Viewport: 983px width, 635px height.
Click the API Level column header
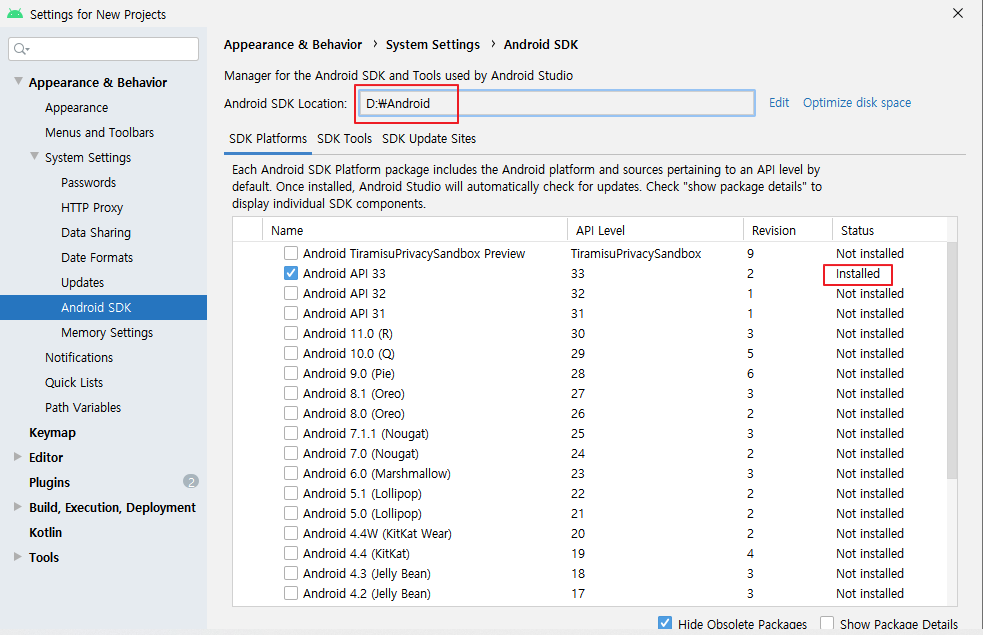(655, 231)
